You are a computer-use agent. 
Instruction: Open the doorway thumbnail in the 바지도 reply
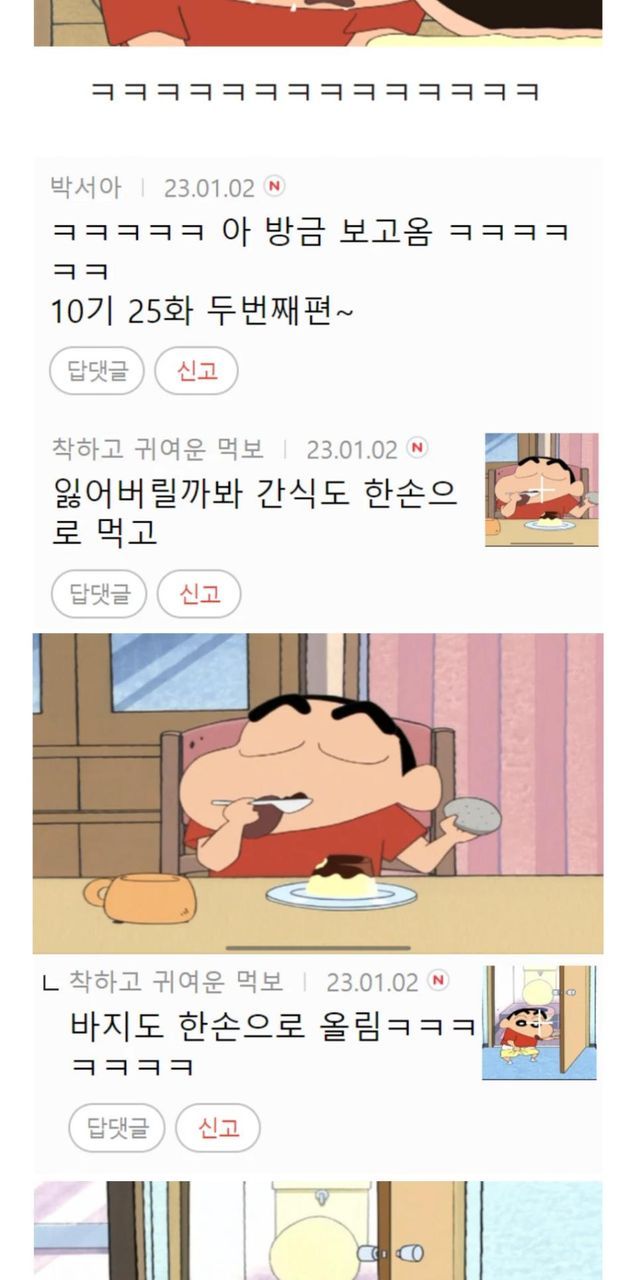[539, 1022]
